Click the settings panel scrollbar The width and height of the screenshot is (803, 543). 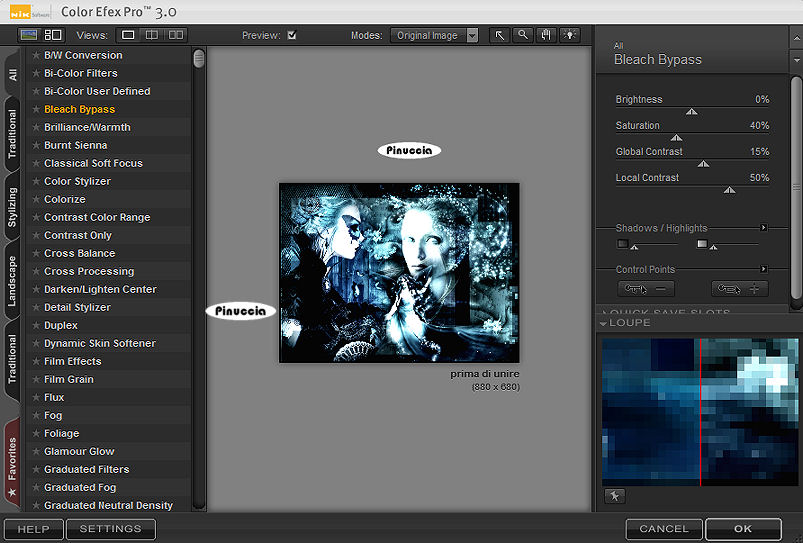pyautogui.click(x=796, y=187)
